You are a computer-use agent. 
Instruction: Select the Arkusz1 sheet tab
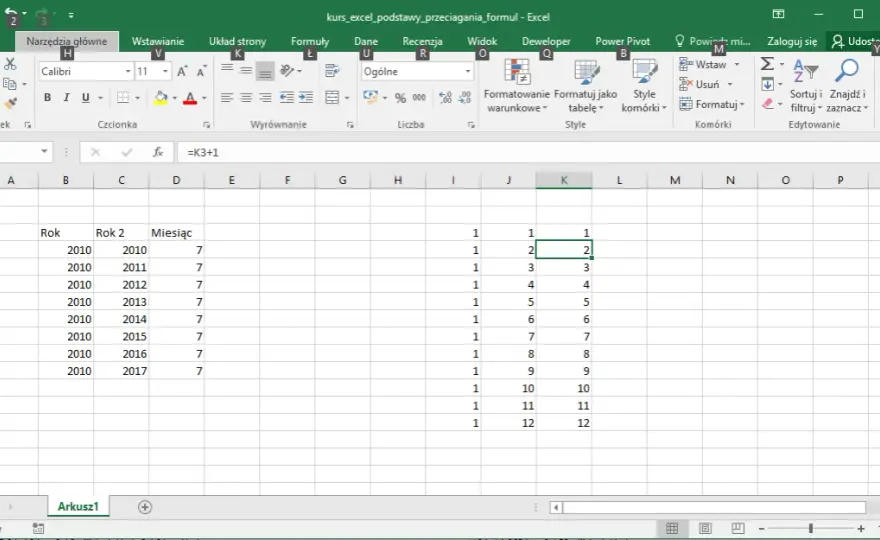78,506
